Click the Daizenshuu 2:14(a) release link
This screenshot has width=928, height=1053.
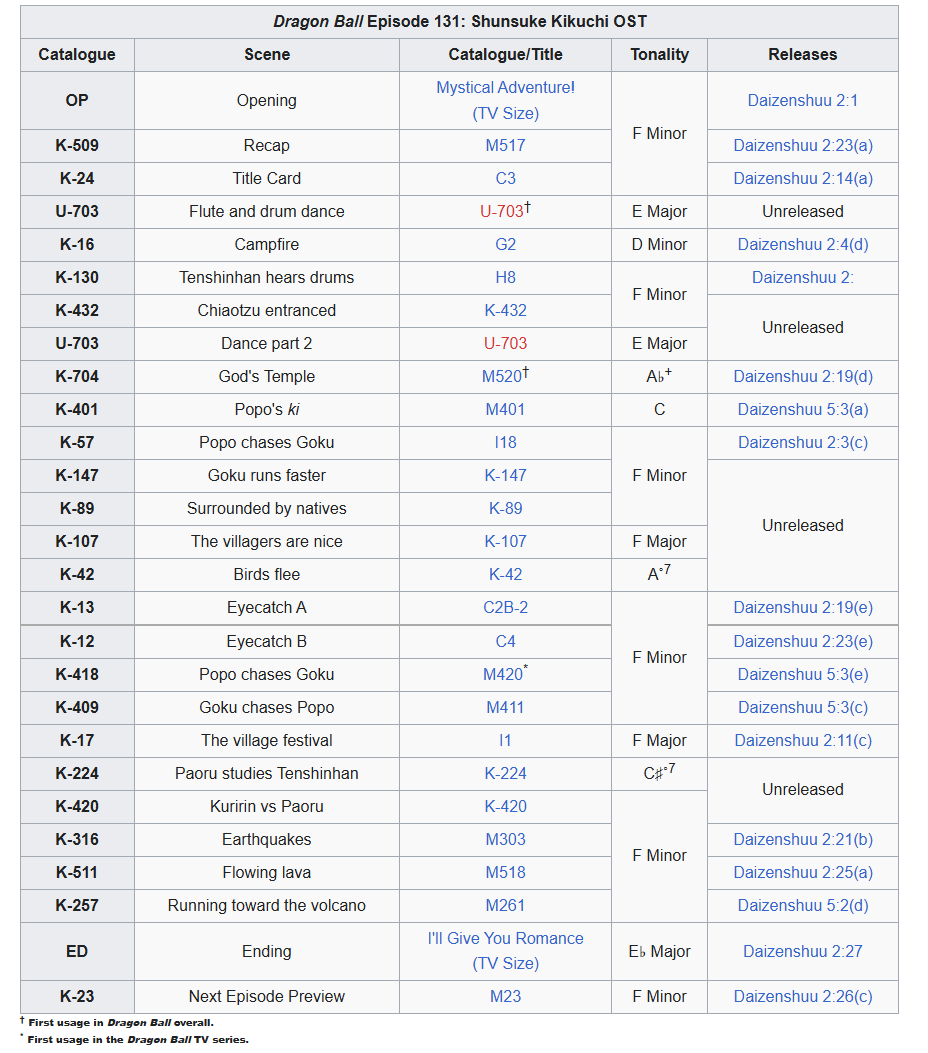(802, 178)
